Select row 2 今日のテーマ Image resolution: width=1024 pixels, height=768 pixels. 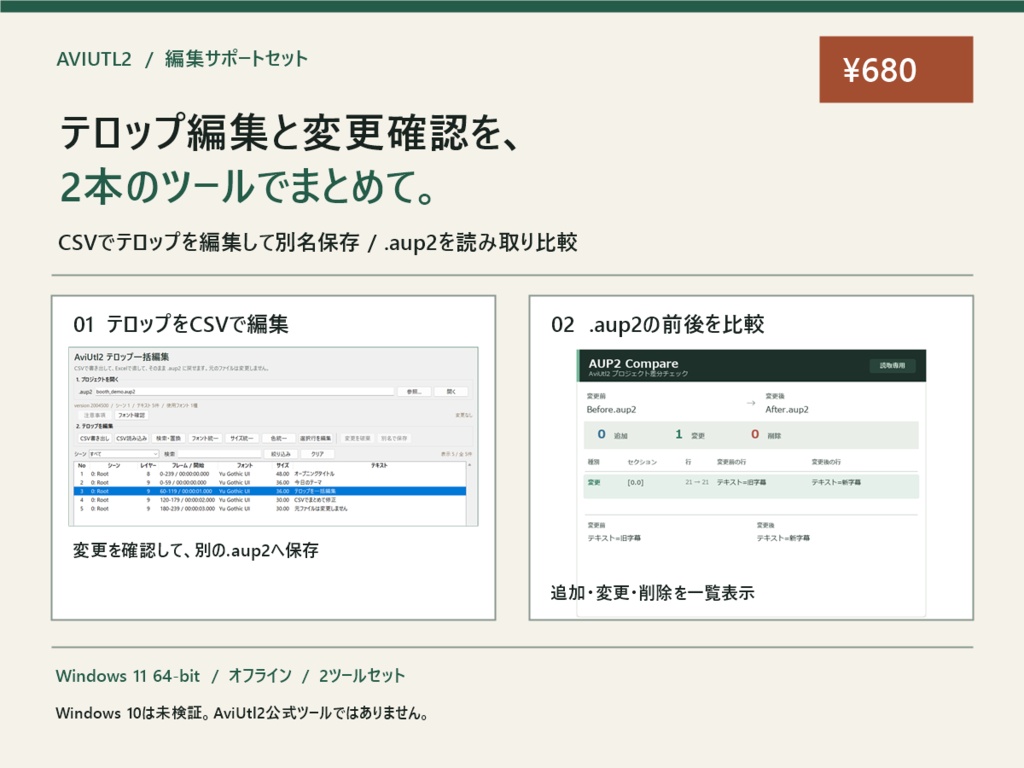pos(270,483)
